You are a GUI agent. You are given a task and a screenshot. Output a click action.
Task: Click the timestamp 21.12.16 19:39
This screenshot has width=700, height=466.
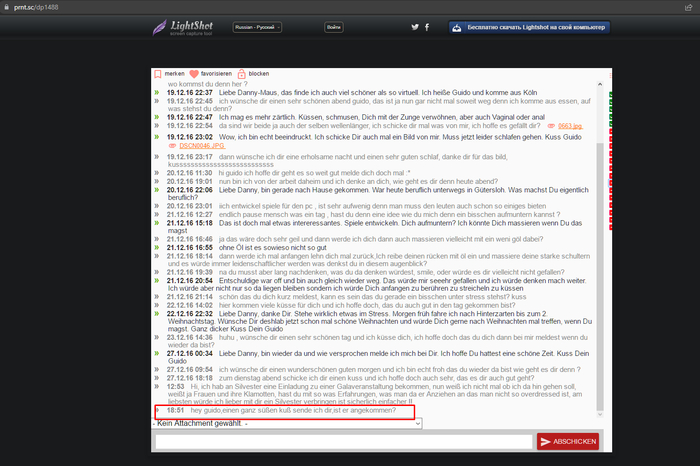click(x=190, y=272)
